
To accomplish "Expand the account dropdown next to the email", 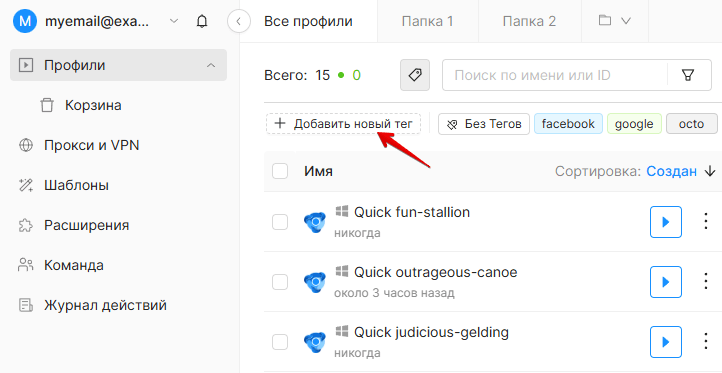I will (174, 21).
